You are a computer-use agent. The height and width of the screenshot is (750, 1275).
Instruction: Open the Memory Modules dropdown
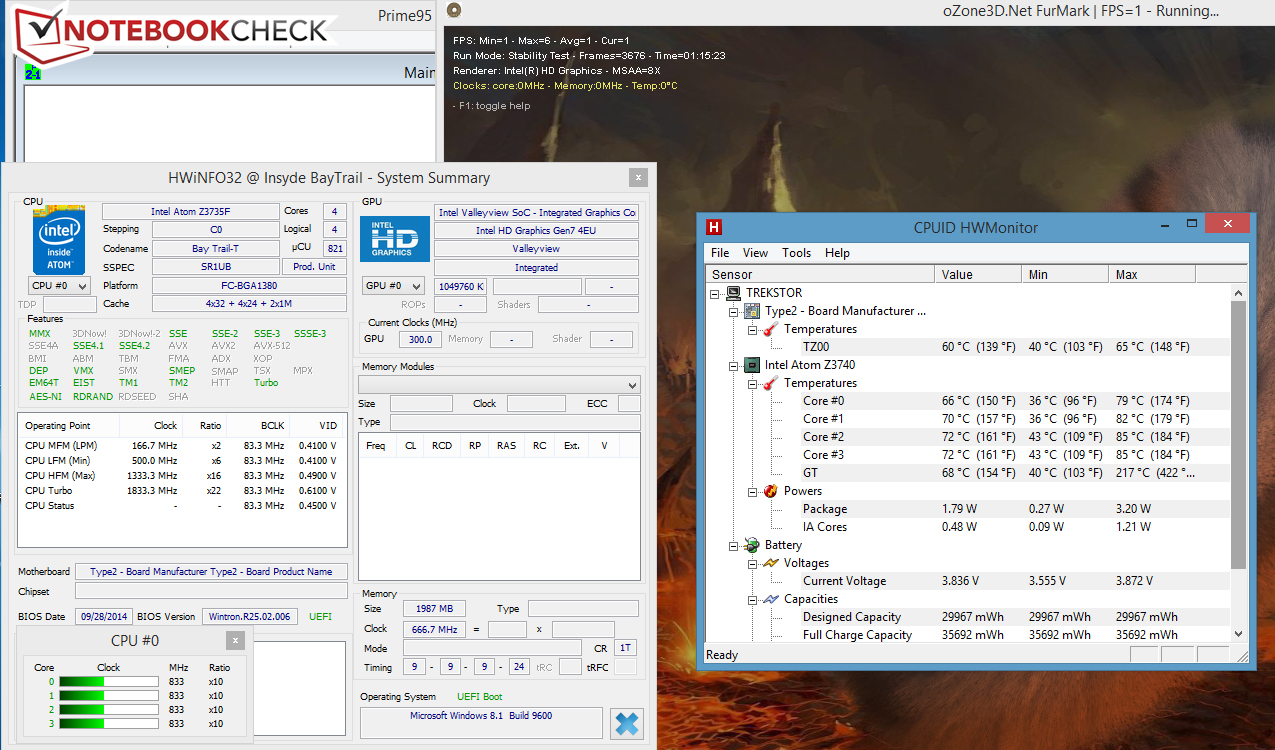click(499, 385)
